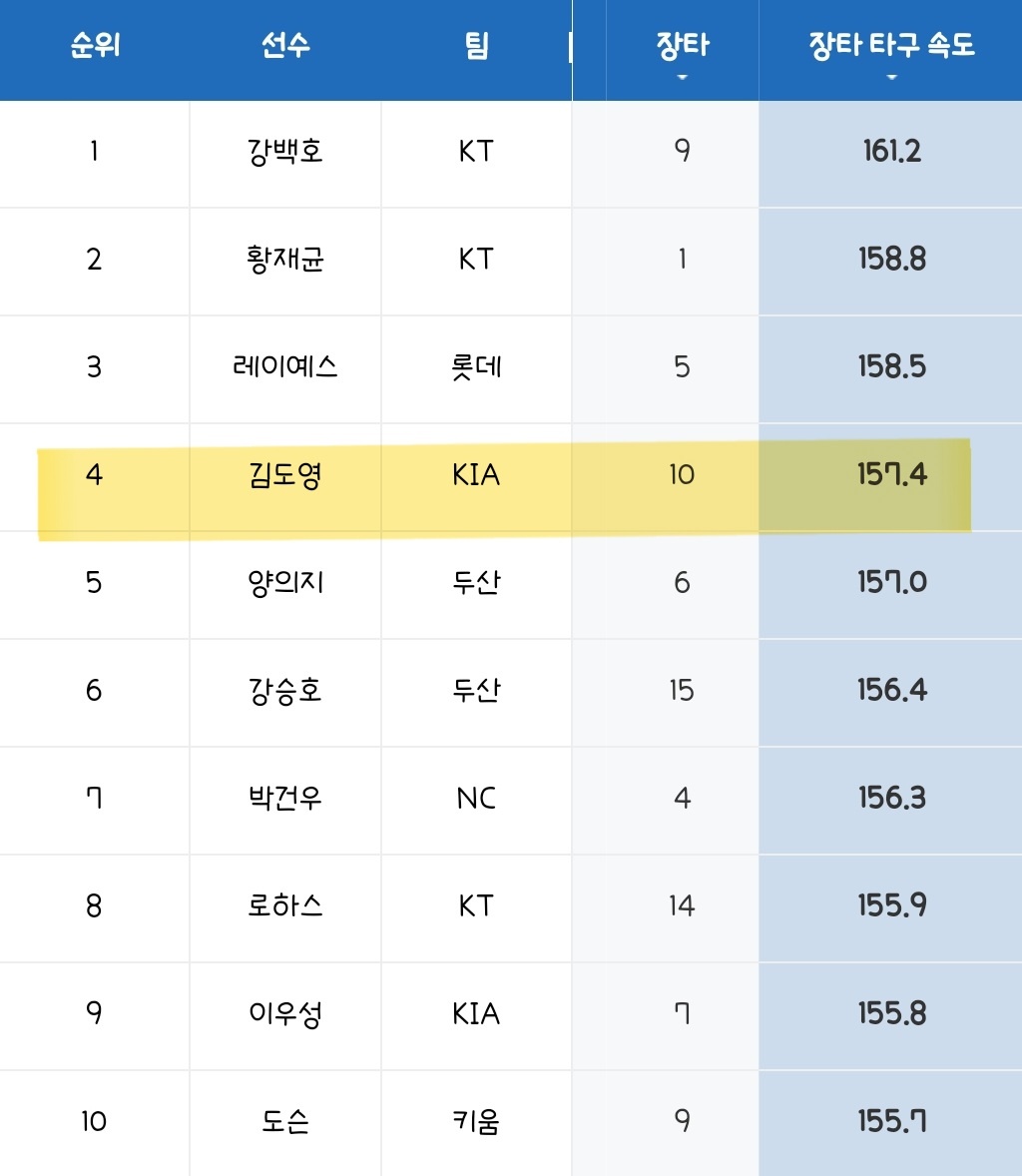Viewport: 1022px width, 1176px height.
Task: Open player 강백호's name link
Action: coord(285,152)
